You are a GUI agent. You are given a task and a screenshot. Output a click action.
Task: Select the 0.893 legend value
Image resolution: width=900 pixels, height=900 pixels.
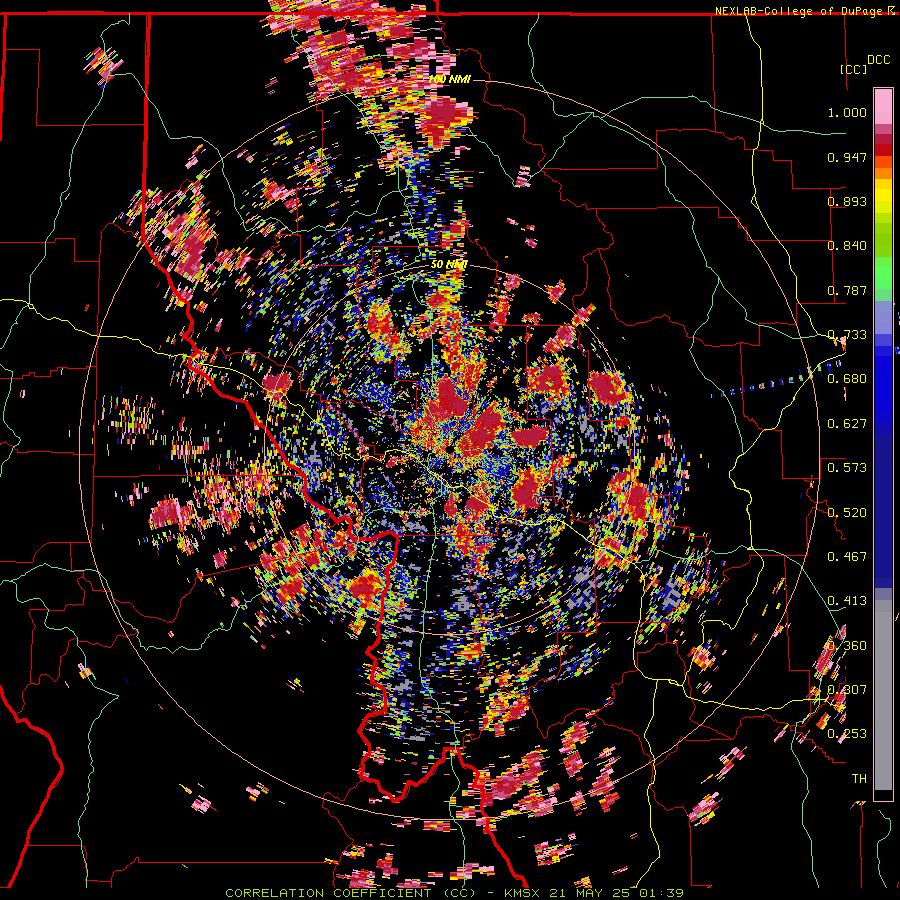(847, 201)
